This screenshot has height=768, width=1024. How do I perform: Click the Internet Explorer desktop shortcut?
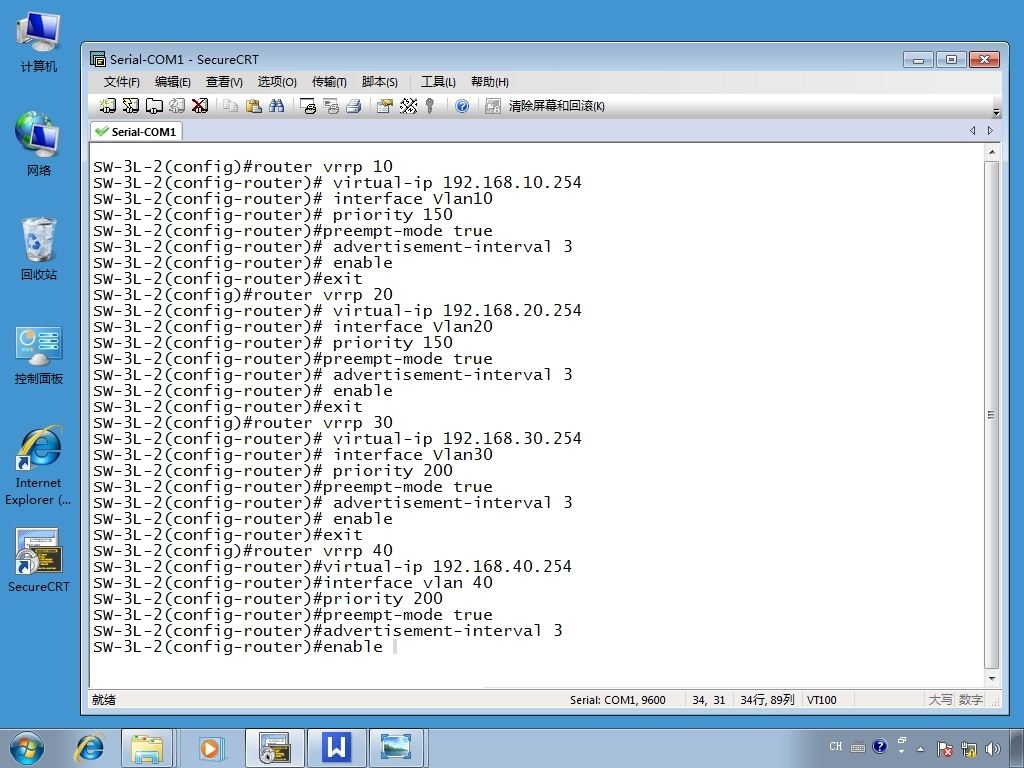pyautogui.click(x=39, y=466)
